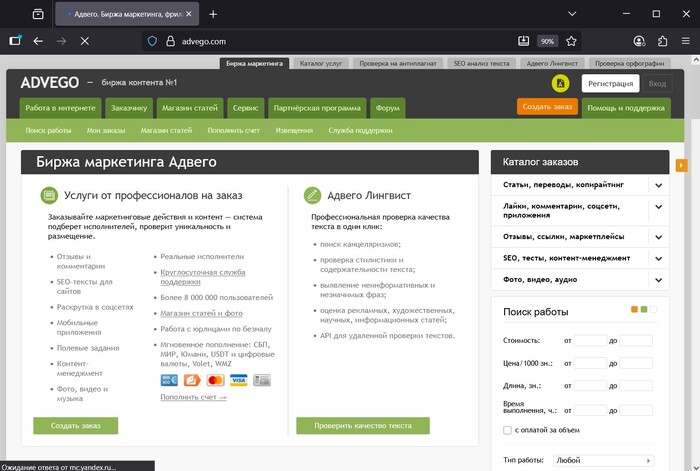Open Магазин статей in green main menu

click(190, 108)
